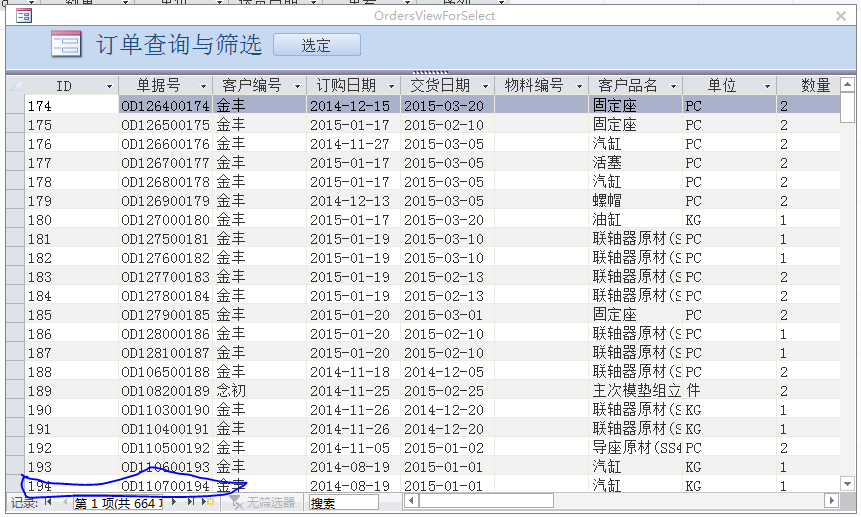Go to previous record in navigator
The height and width of the screenshot is (517, 861).
63,502
